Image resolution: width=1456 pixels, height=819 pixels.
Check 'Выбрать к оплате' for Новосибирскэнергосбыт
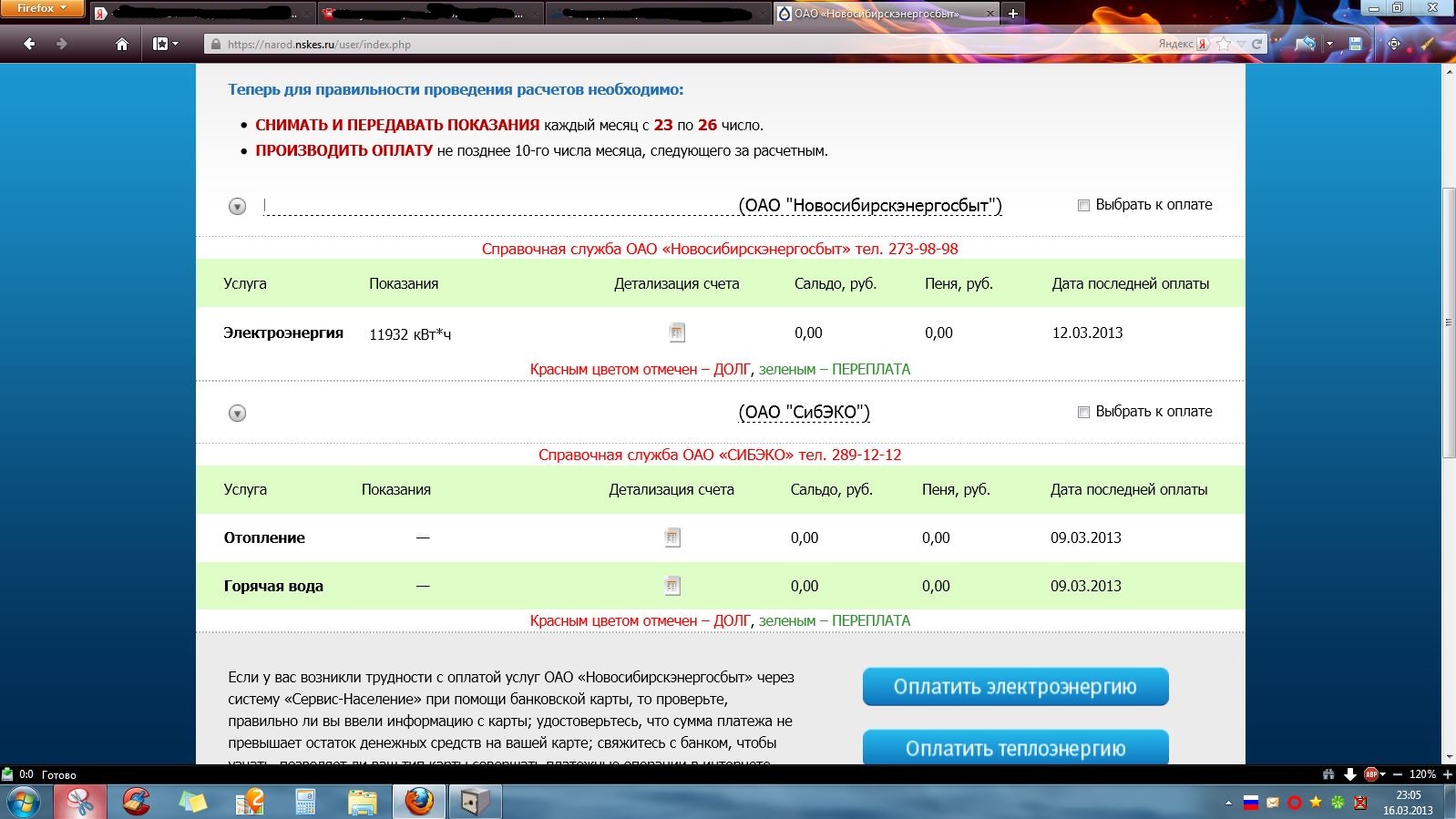[1083, 206]
